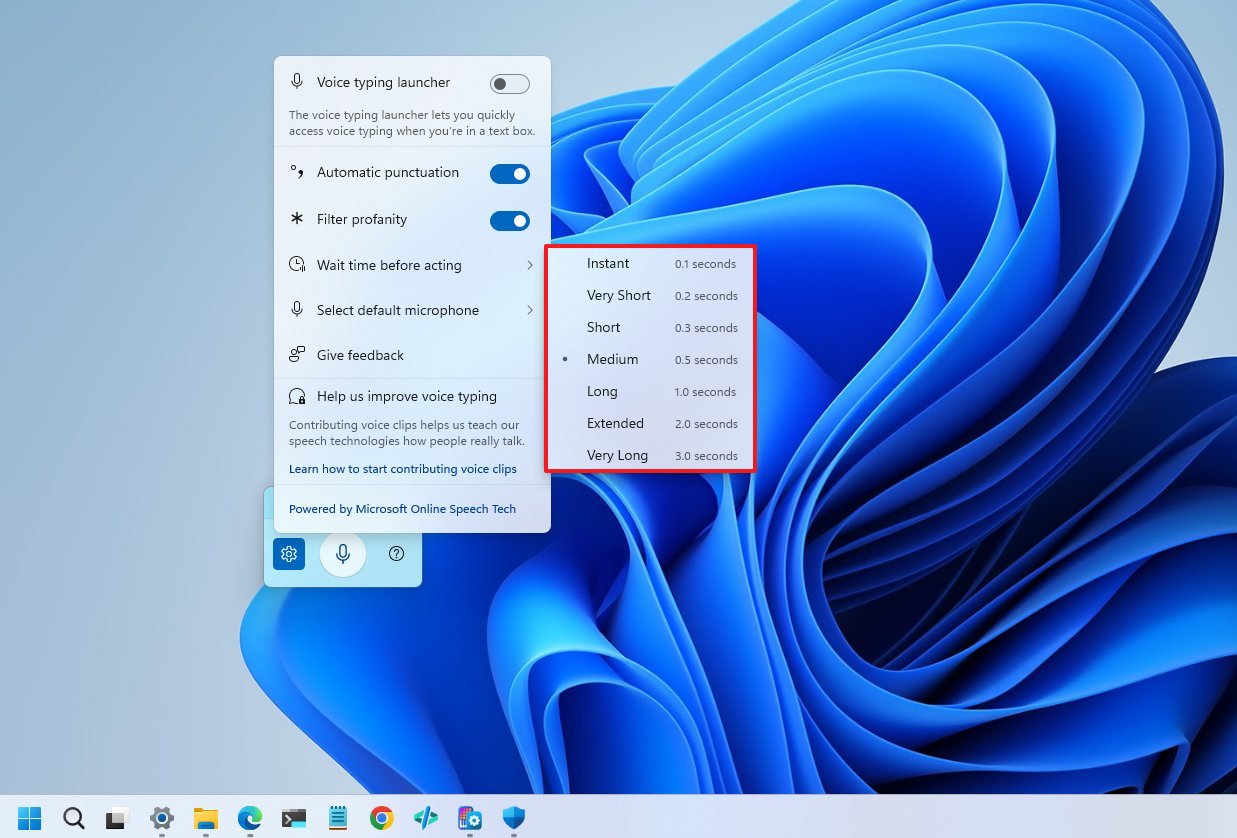Click the Powered by Microsoft Online Speech Tech link
Screen dimensions: 1237x838
[402, 509]
